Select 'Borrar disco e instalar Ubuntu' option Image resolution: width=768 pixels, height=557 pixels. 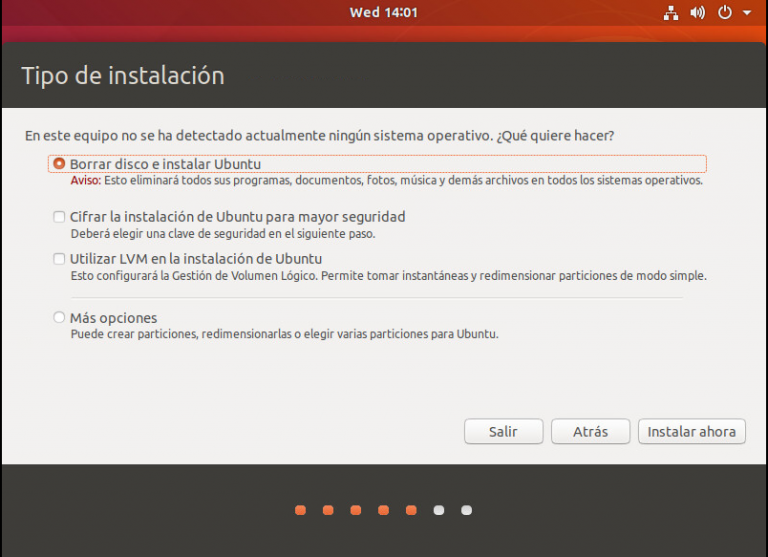tap(60, 163)
